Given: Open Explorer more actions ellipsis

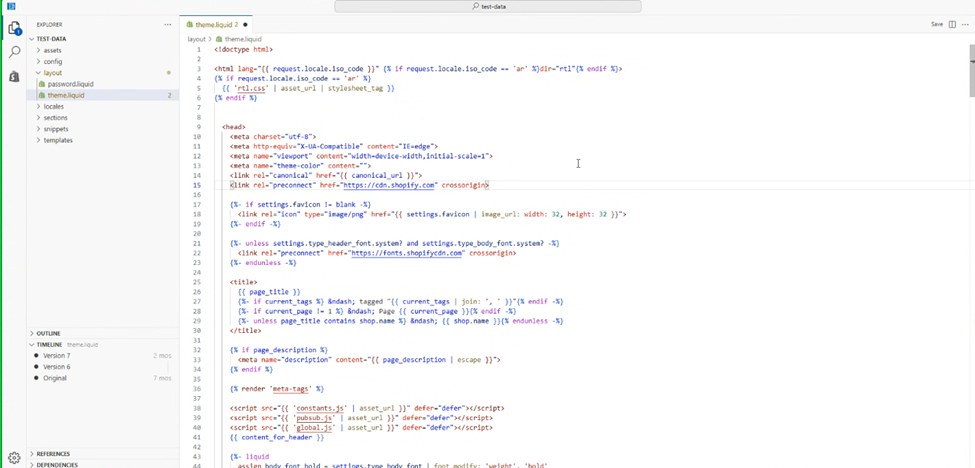Looking at the screenshot, I should (167, 24).
